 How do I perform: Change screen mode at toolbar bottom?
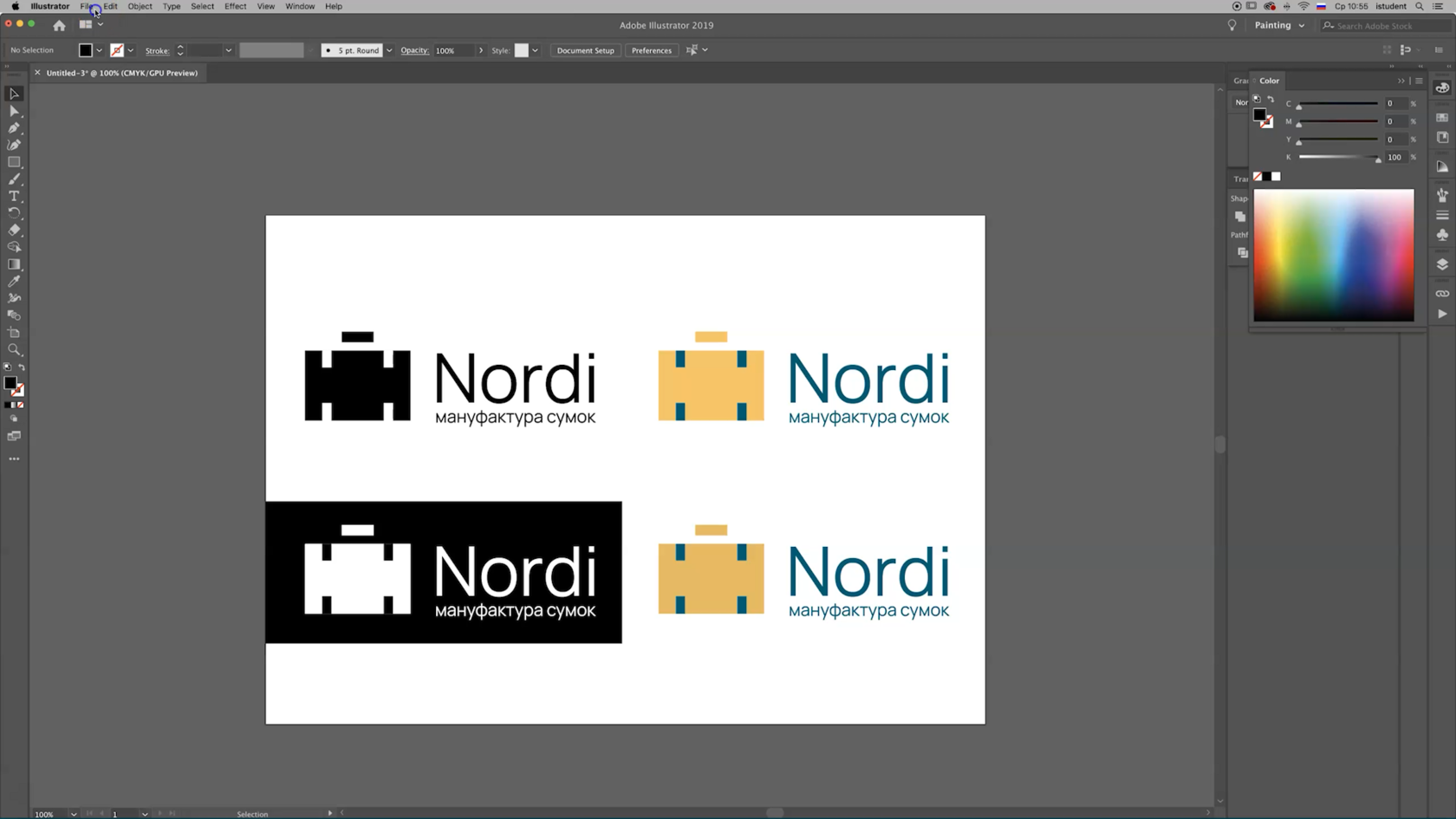click(14, 436)
